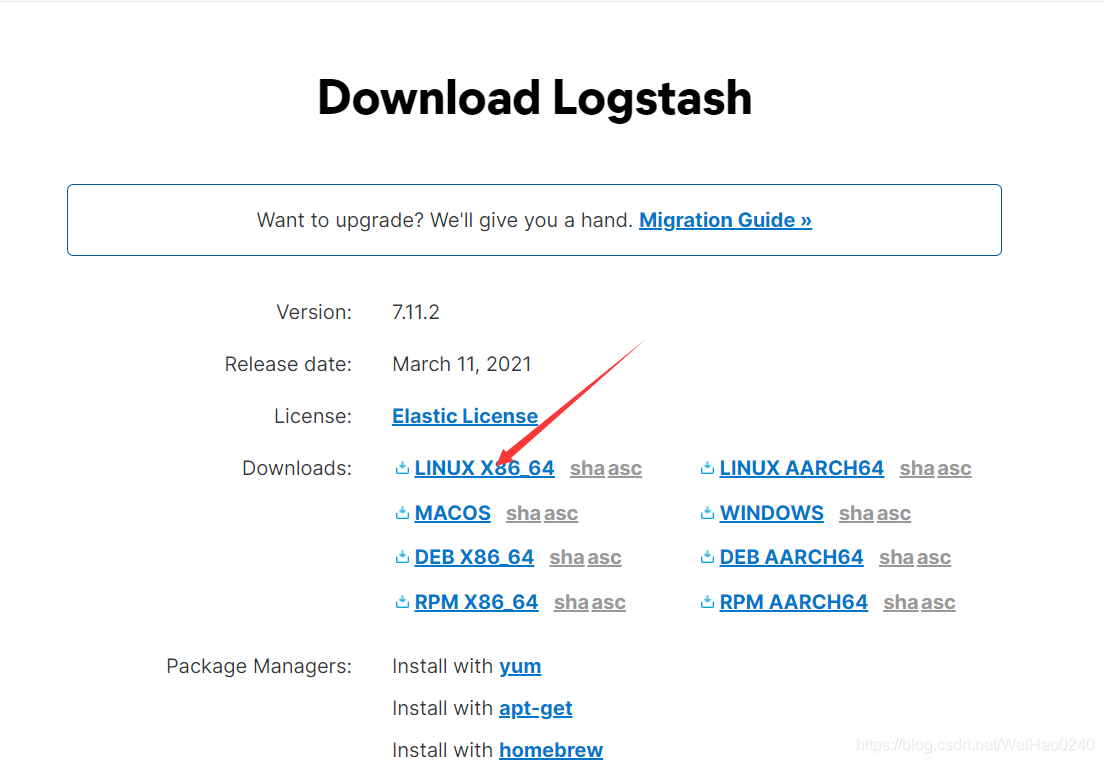This screenshot has width=1104, height=763.
Task: Click download icon beside LINUX X86_64
Action: click(x=402, y=468)
